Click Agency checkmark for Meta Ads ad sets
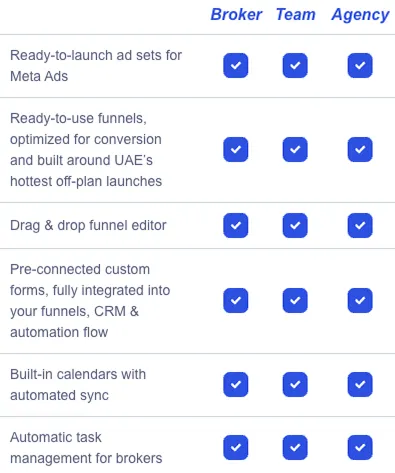This screenshot has width=395, height=473. click(x=360, y=65)
